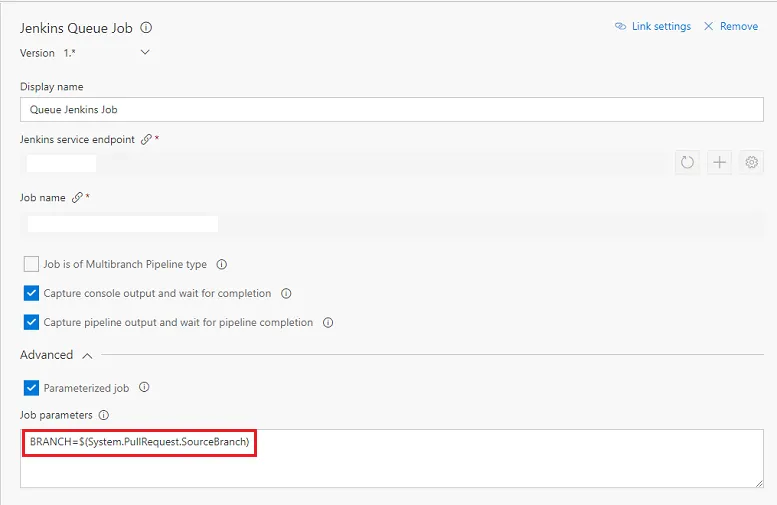Viewport: 777px width, 505px height.
Task: Click the Job name input field
Action: [x=391, y=224]
